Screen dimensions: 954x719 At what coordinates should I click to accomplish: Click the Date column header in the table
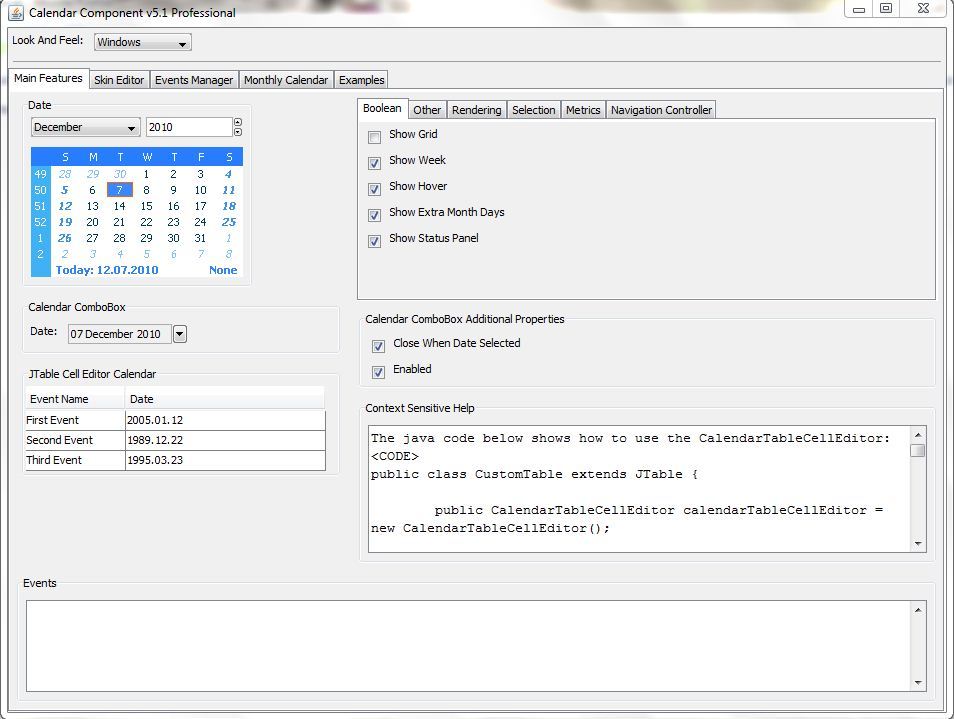225,399
